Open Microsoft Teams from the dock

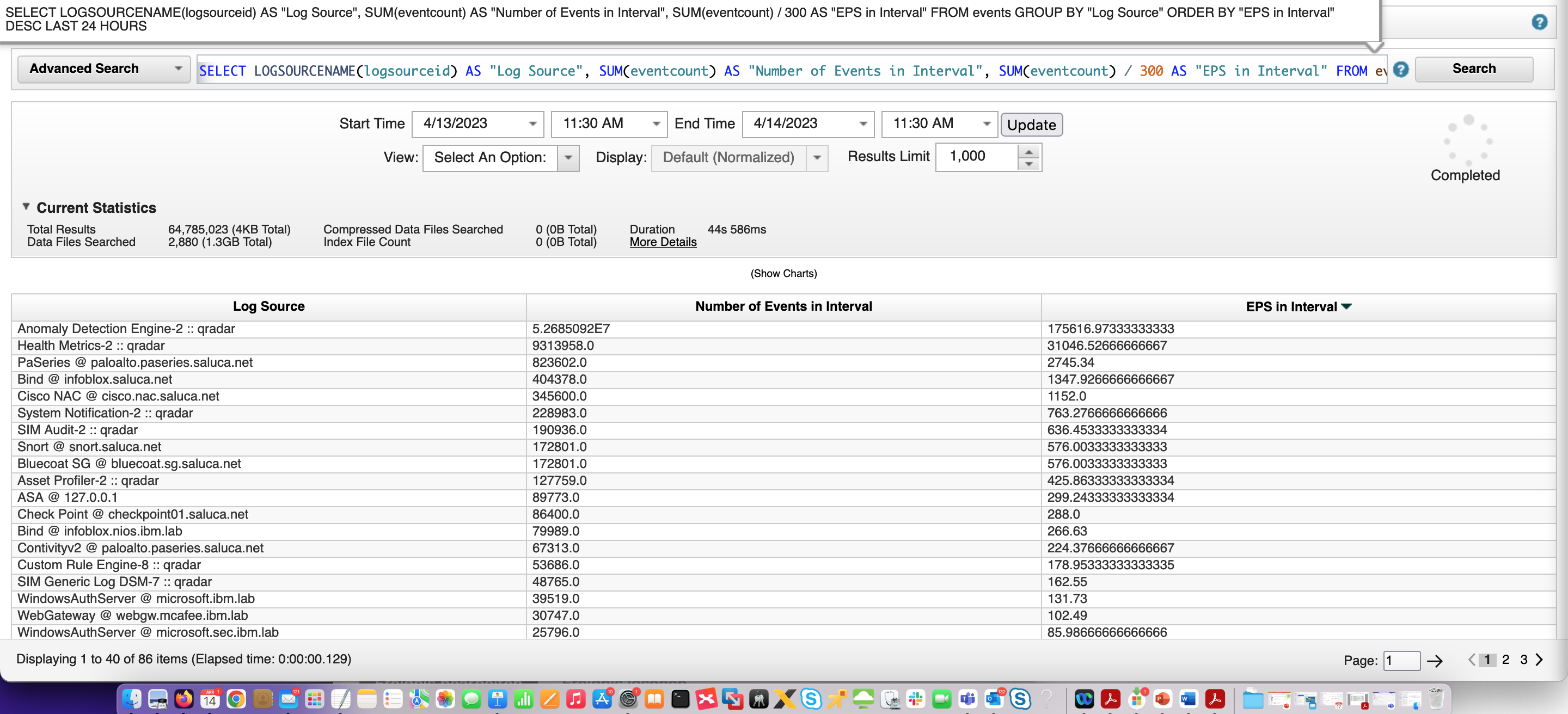tap(968, 698)
